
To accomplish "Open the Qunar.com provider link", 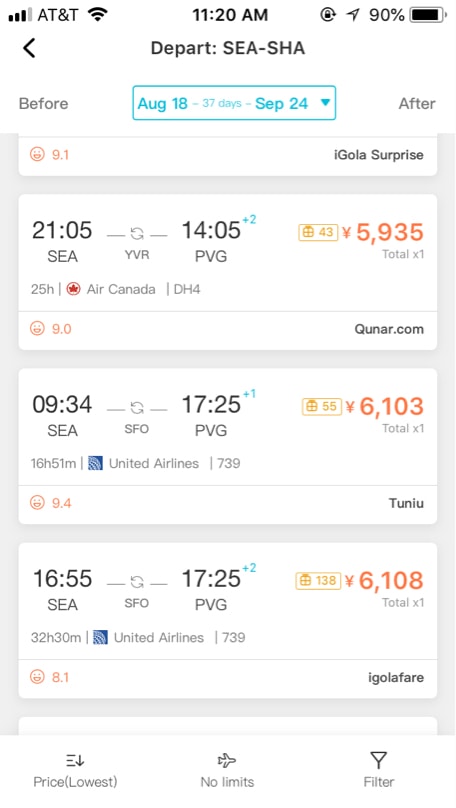I will click(389, 329).
